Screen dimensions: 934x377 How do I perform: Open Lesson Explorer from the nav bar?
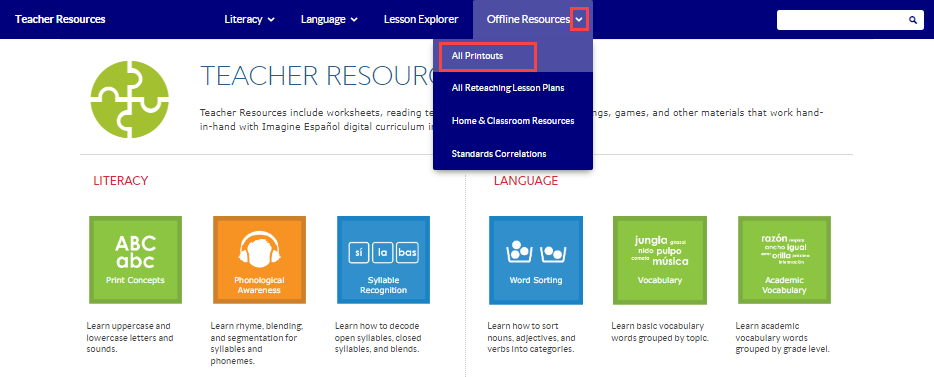pyautogui.click(x=421, y=19)
